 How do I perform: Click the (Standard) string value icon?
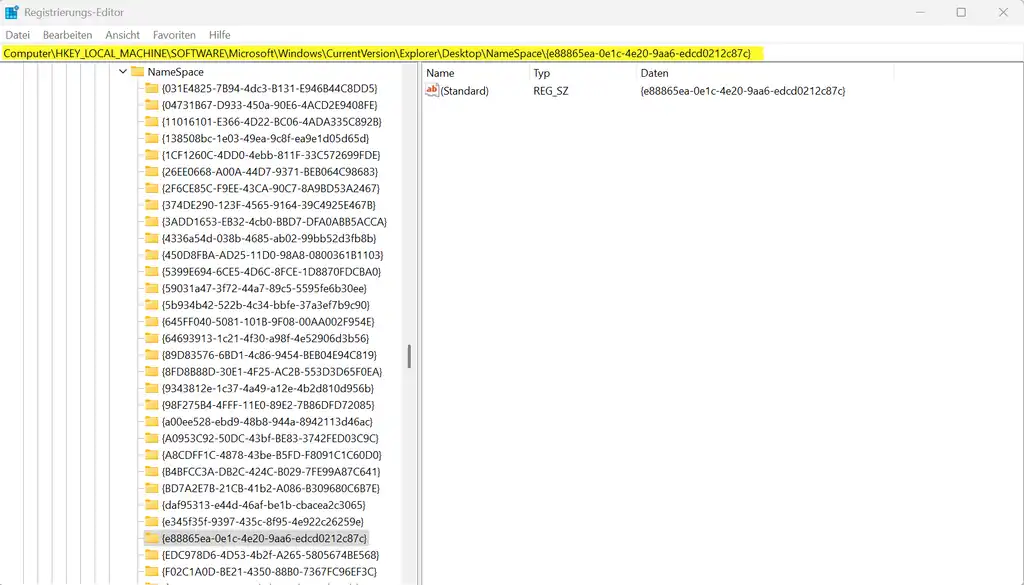coord(432,90)
